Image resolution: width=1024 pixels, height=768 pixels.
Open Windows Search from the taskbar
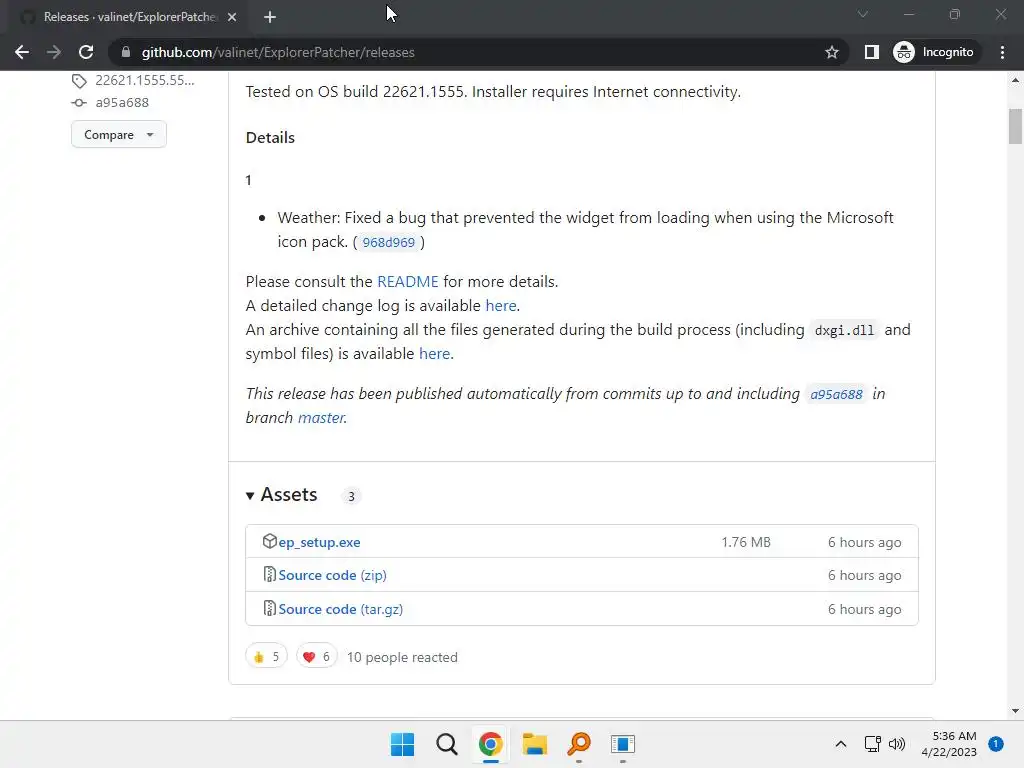click(447, 744)
